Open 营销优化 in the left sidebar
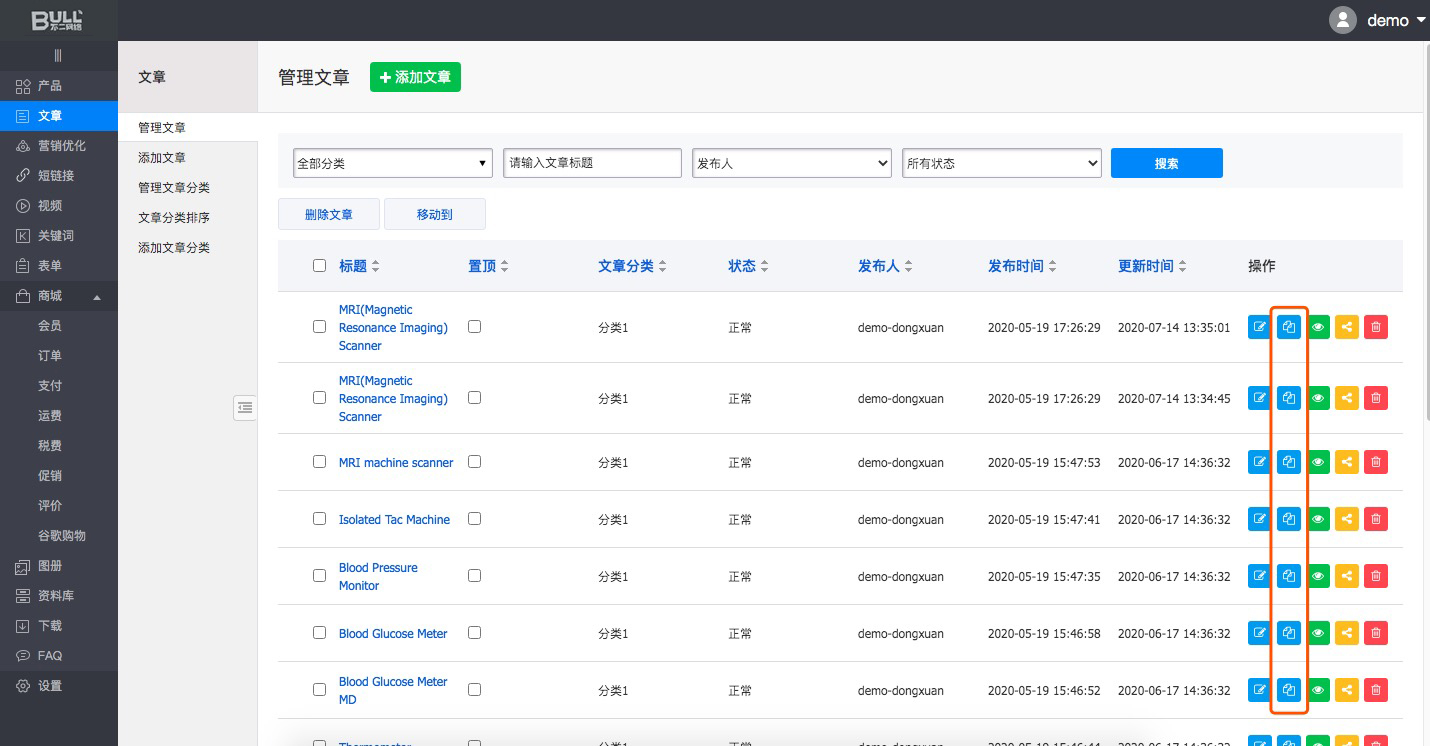The height and width of the screenshot is (746, 1430). [61, 146]
